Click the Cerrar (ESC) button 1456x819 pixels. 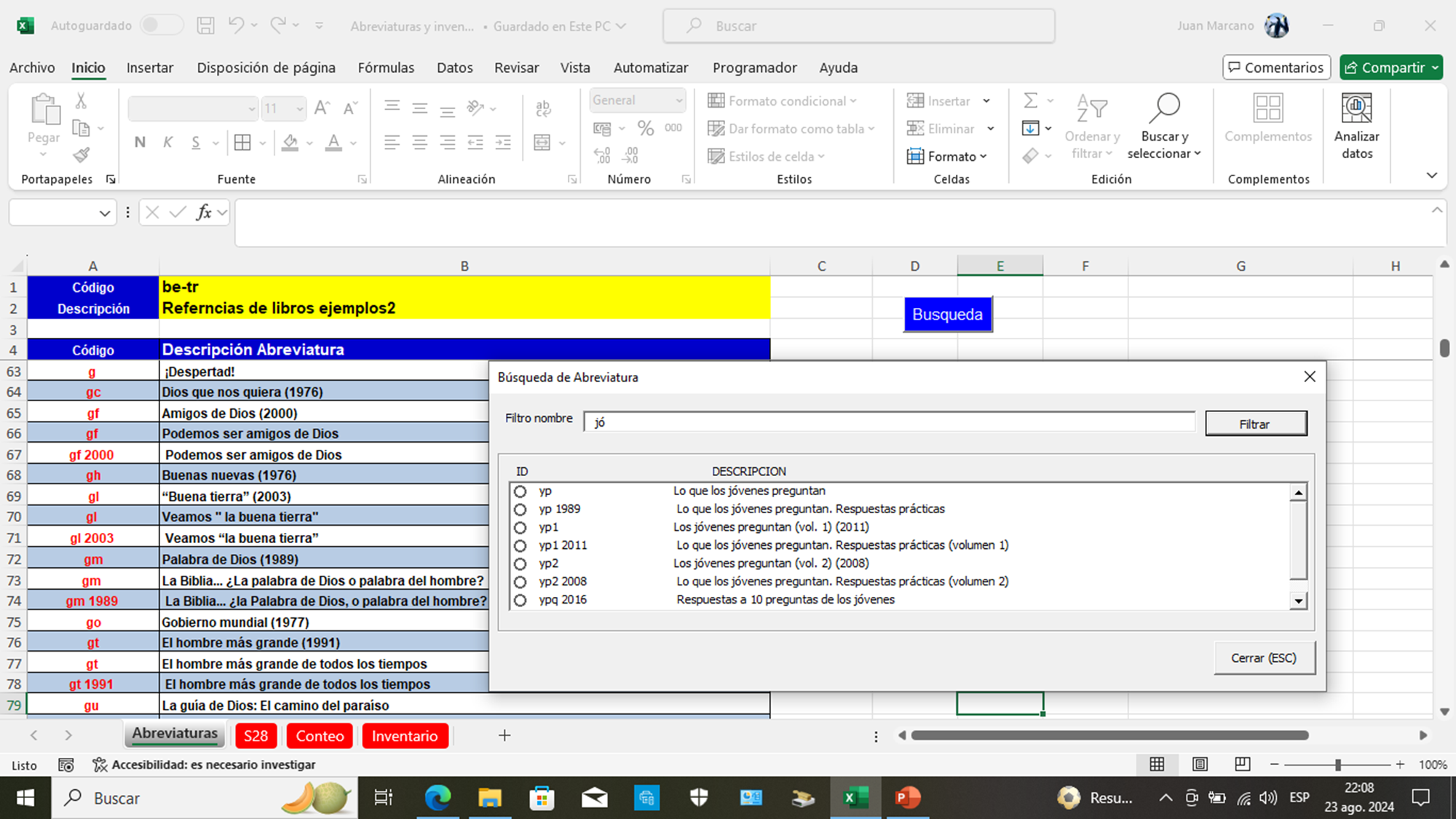tap(1263, 658)
